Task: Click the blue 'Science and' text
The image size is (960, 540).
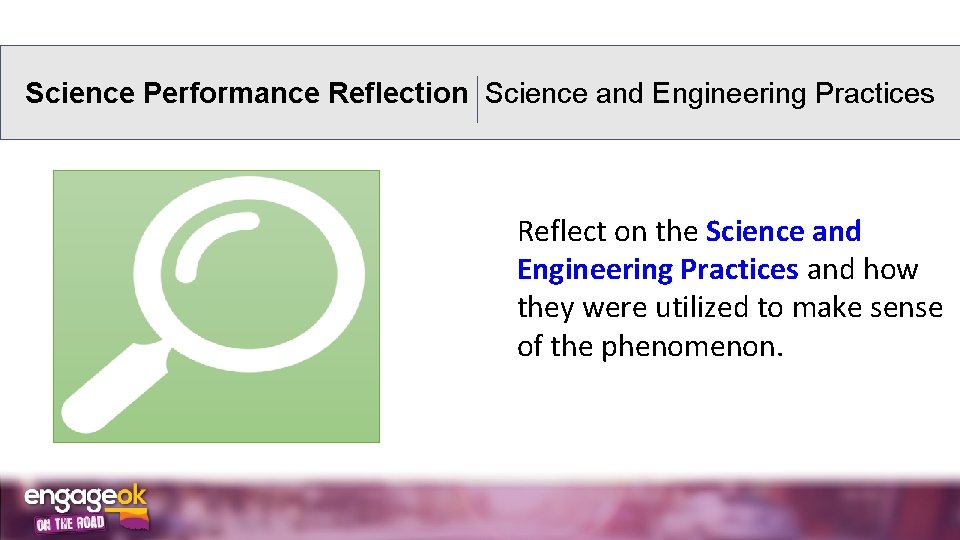Action: tap(783, 232)
